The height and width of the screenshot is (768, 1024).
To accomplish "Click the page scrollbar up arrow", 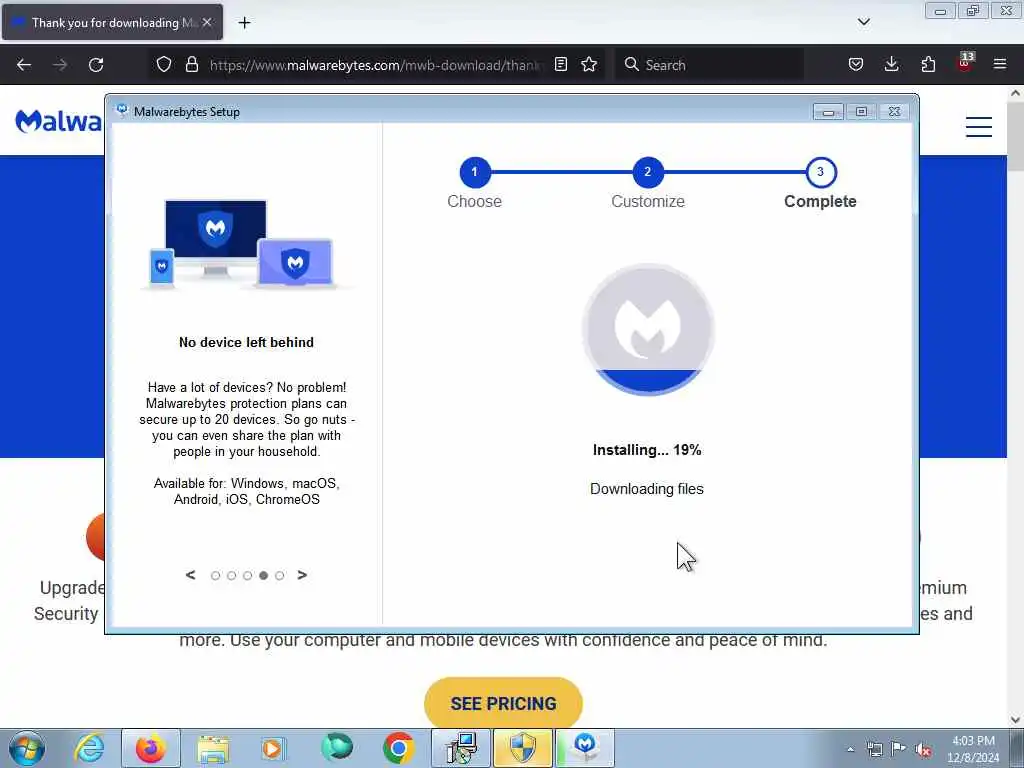I will pyautogui.click(x=1016, y=93).
